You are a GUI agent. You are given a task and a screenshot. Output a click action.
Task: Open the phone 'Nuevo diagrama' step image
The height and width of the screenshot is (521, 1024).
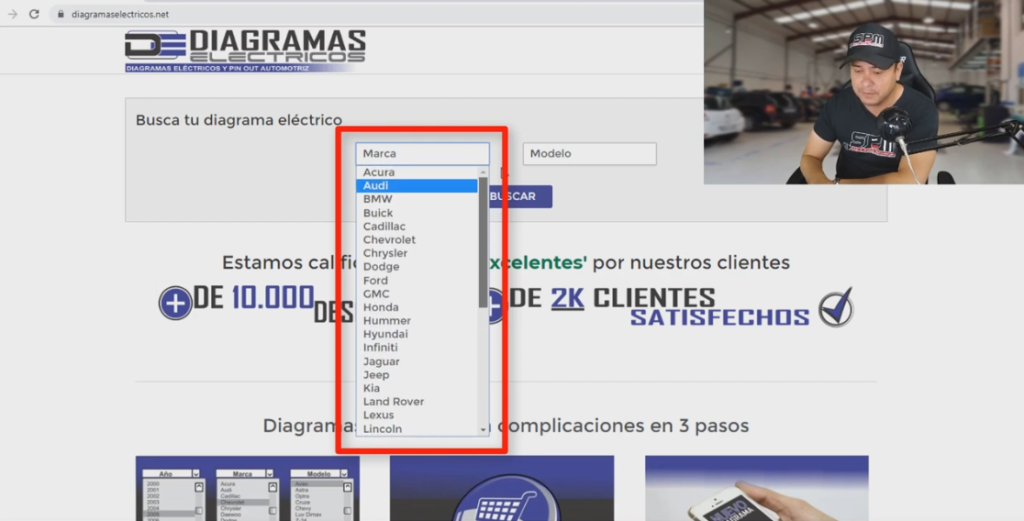[757, 488]
